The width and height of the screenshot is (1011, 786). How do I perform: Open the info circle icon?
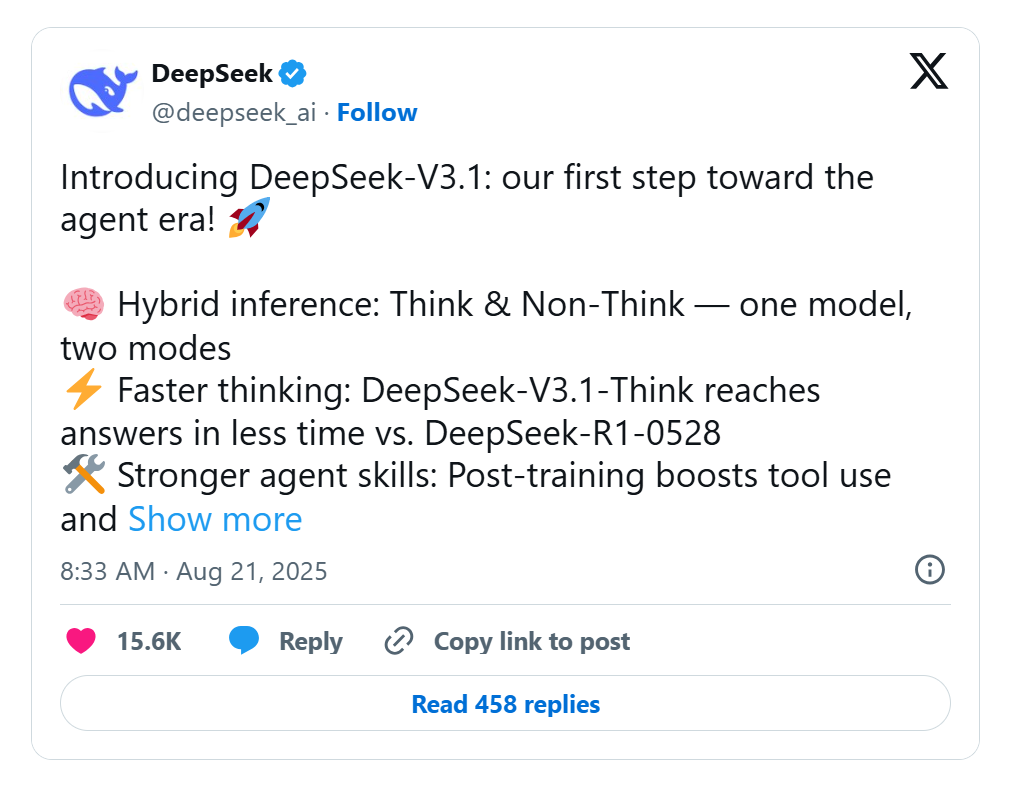[x=930, y=570]
